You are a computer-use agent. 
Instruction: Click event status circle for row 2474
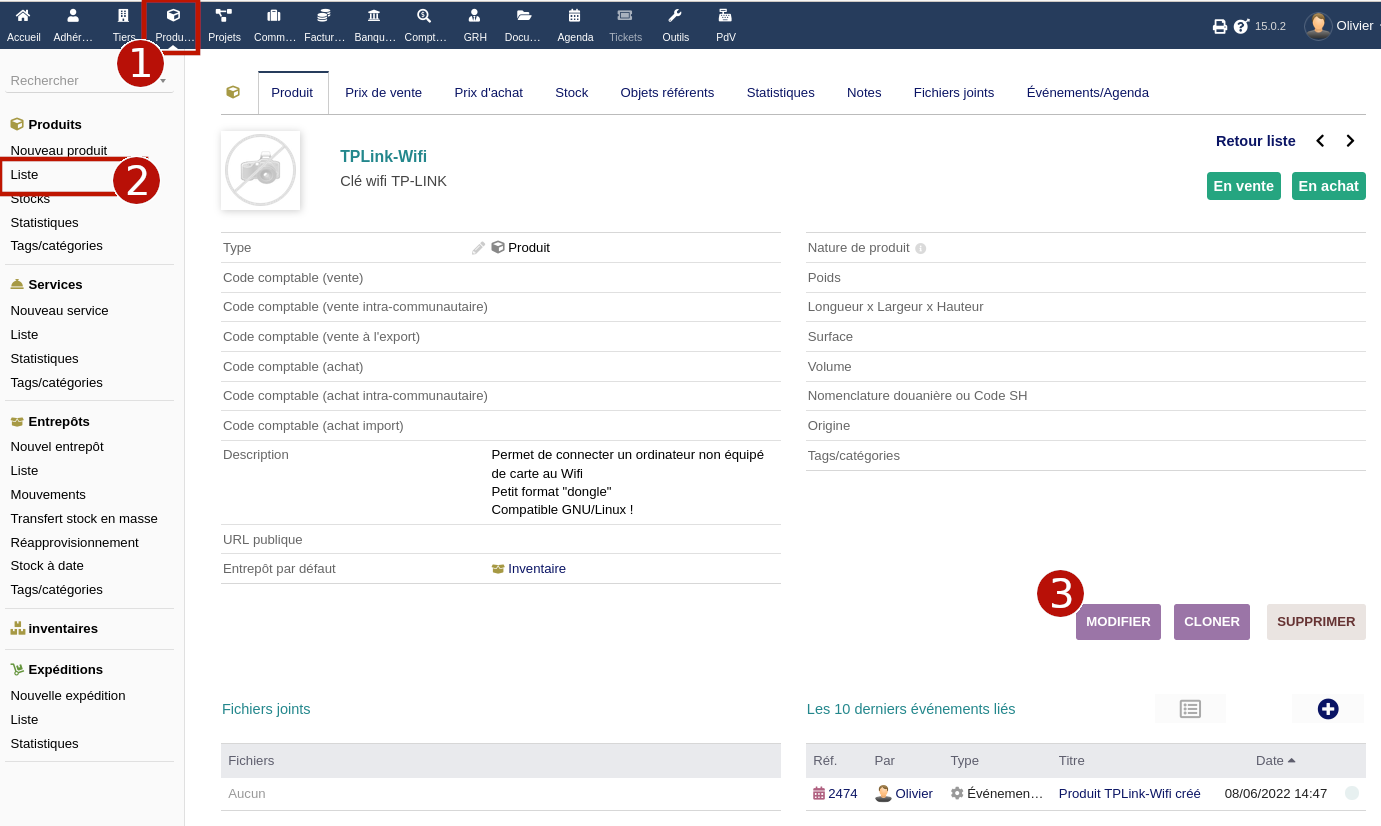point(1352,793)
